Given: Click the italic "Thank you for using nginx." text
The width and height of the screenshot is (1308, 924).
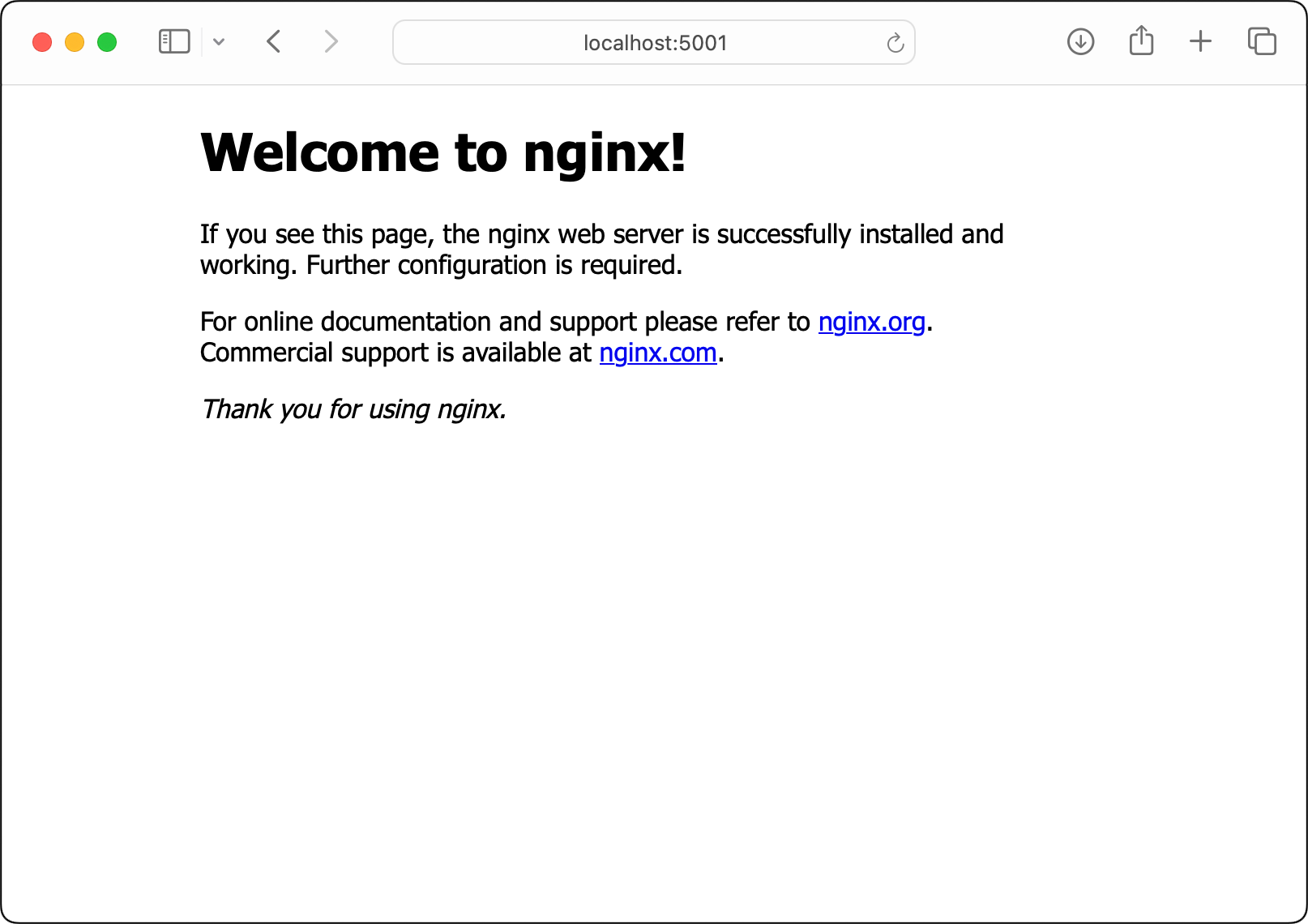Looking at the screenshot, I should (x=353, y=409).
